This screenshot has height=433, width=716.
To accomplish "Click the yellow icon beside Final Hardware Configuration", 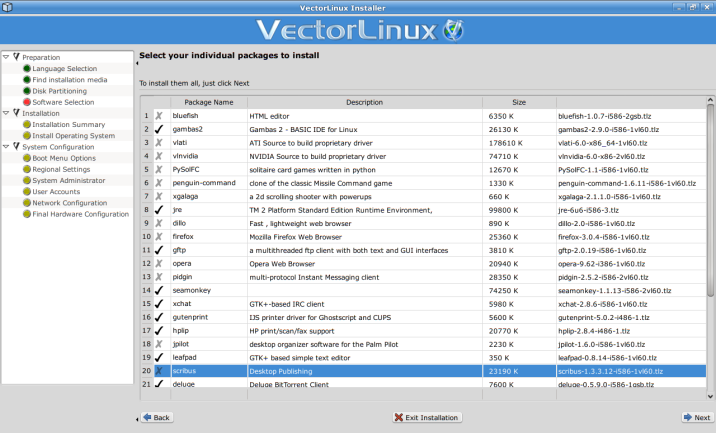I will point(26,214).
